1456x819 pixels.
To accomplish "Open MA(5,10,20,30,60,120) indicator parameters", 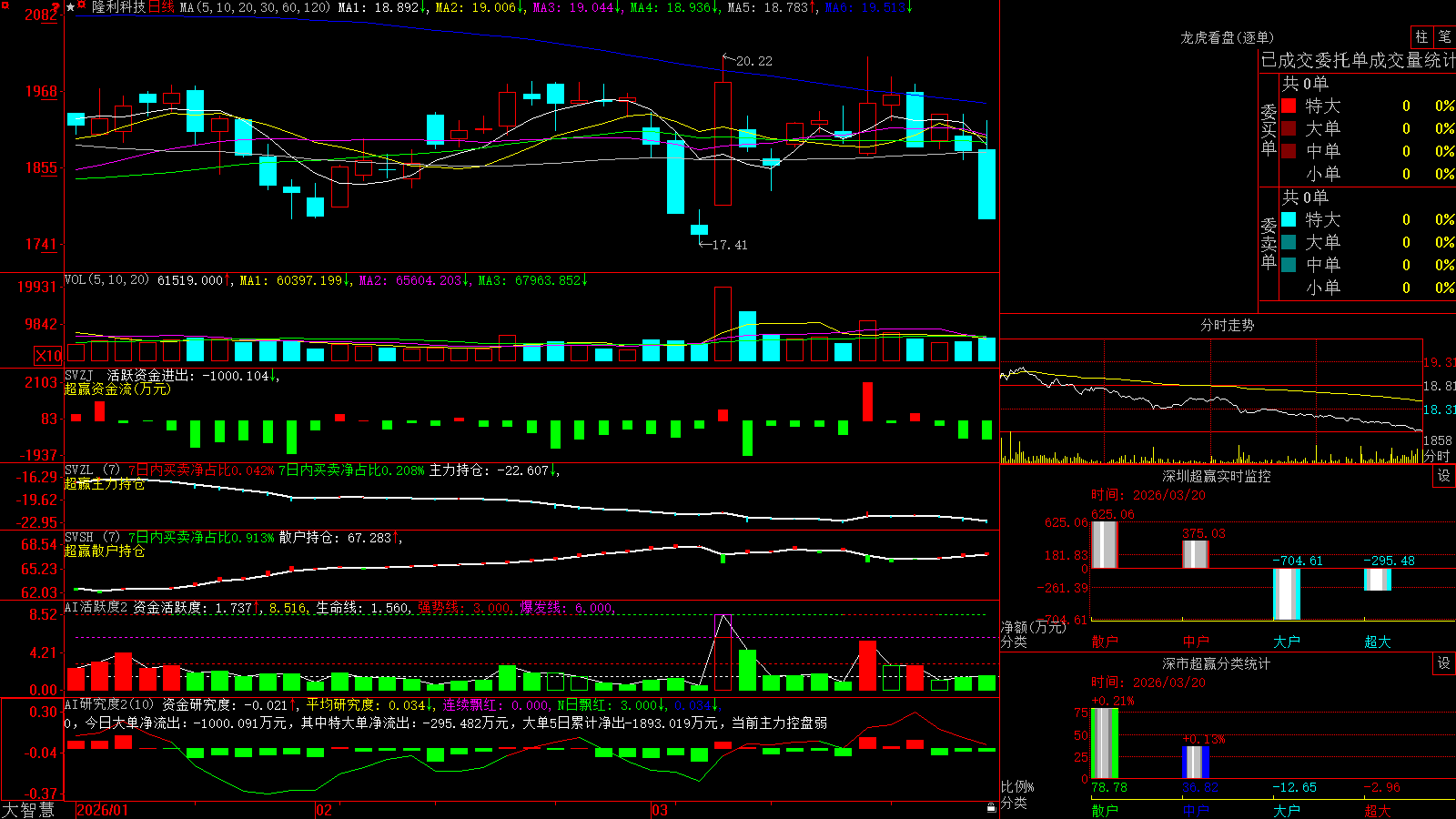I will [x=255, y=7].
